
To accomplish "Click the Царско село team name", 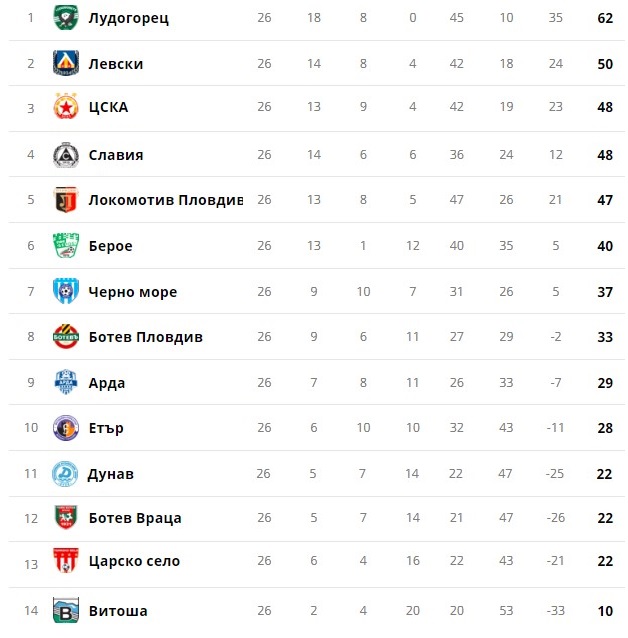I will 134,561.
